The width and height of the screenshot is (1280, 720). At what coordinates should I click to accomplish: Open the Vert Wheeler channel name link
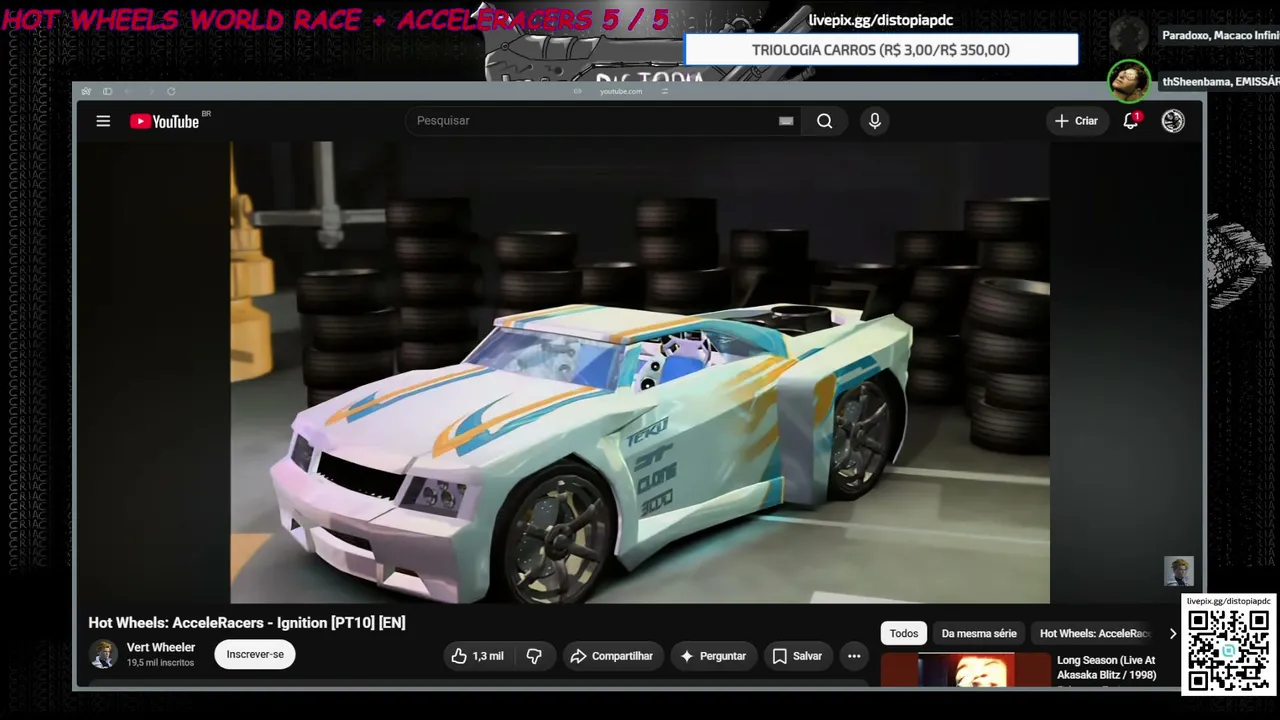(x=161, y=647)
